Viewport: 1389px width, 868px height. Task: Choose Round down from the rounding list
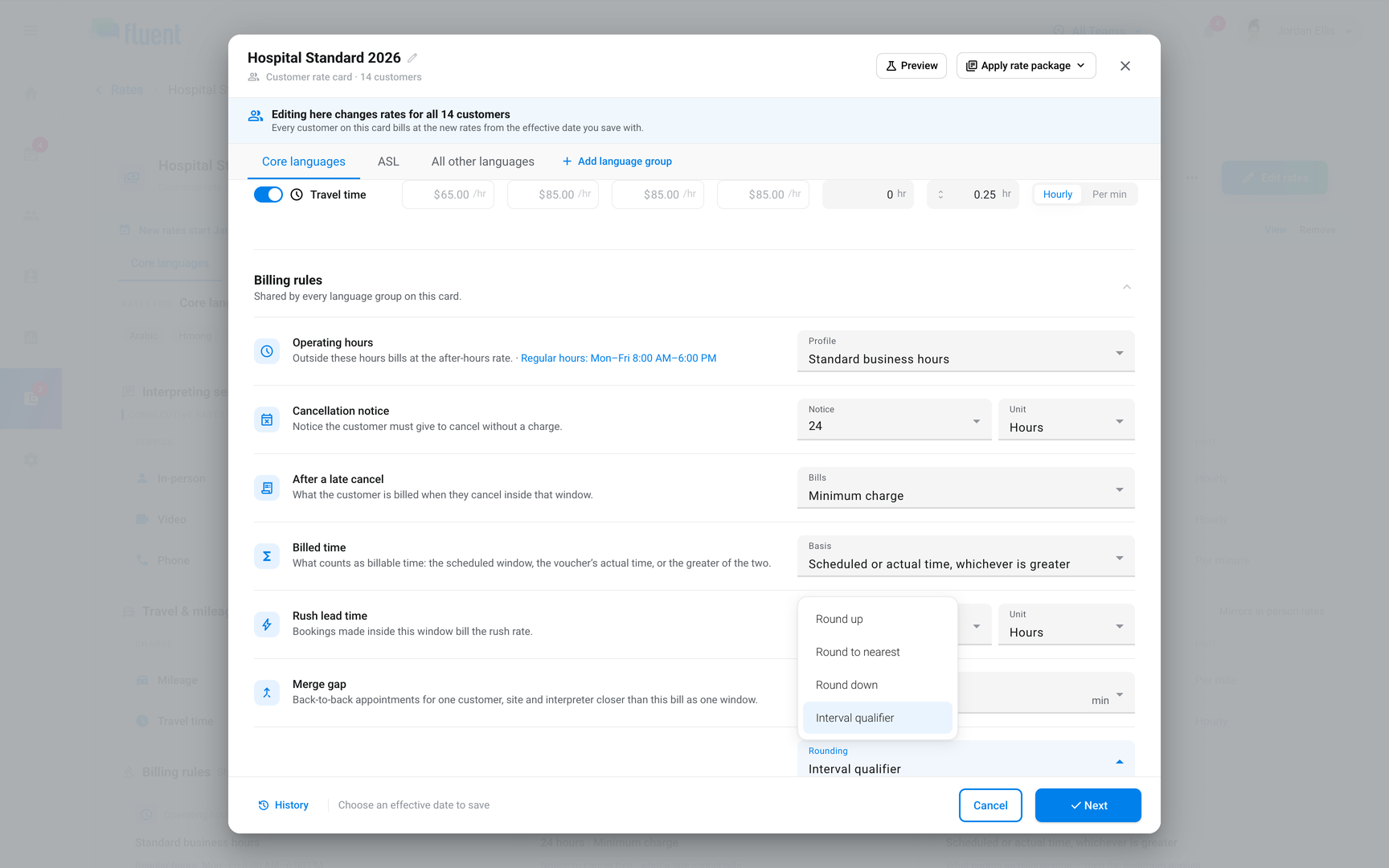pos(878,685)
